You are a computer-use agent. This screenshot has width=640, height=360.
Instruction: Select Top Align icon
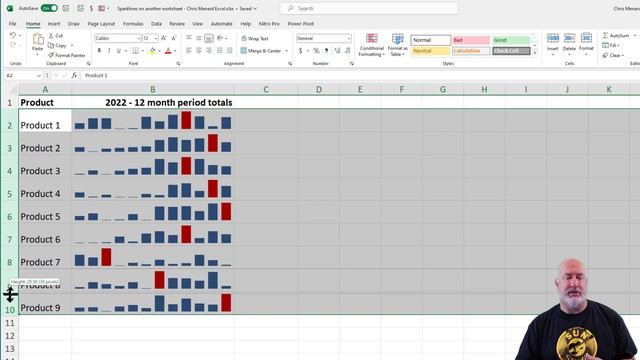click(189, 38)
